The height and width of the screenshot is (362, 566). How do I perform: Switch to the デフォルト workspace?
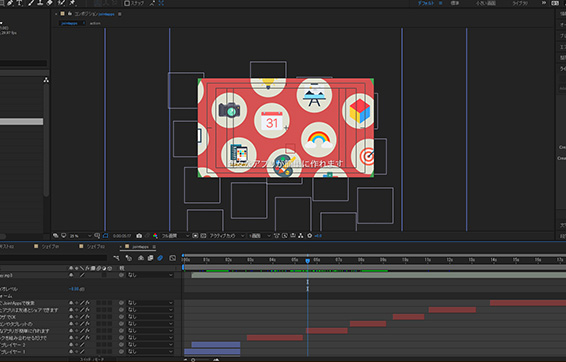tap(426, 3)
